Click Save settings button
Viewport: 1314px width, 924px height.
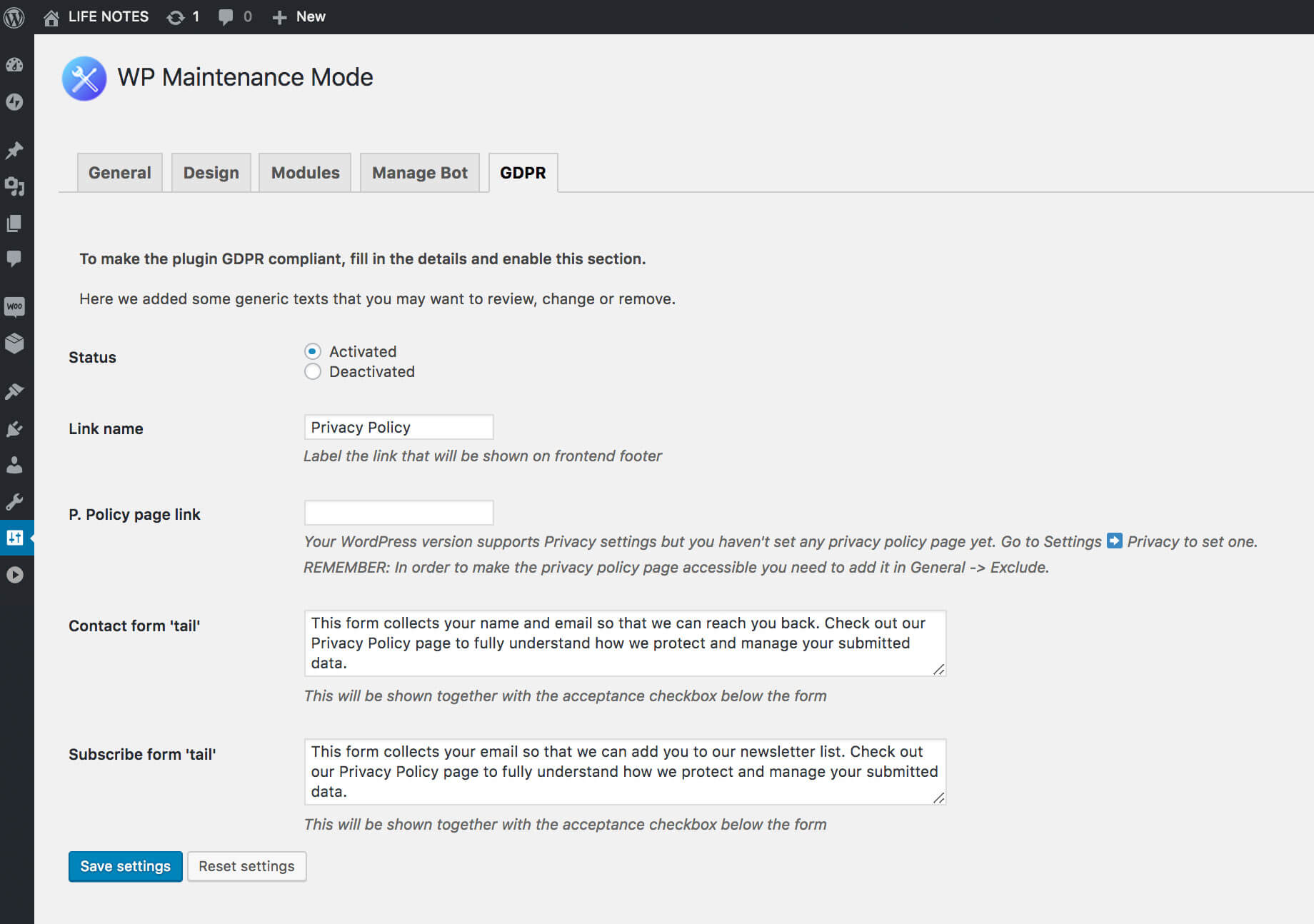126,866
